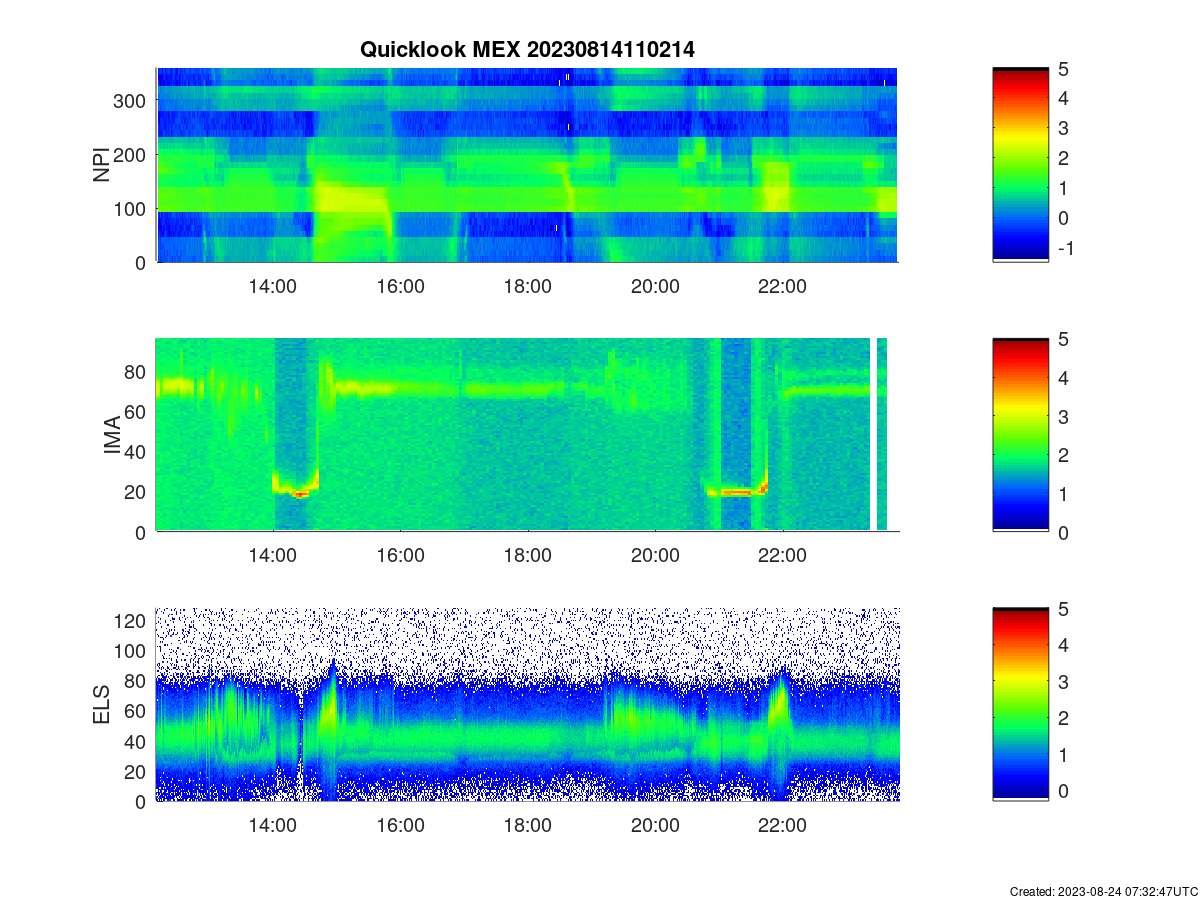The image size is (1200, 900).
Task: Select the 20 tick on ELS y-axis
Action: click(x=137, y=771)
